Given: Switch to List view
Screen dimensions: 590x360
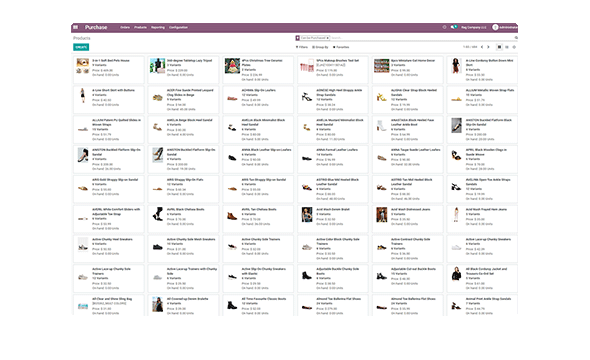Looking at the screenshot, I should tap(507, 47).
